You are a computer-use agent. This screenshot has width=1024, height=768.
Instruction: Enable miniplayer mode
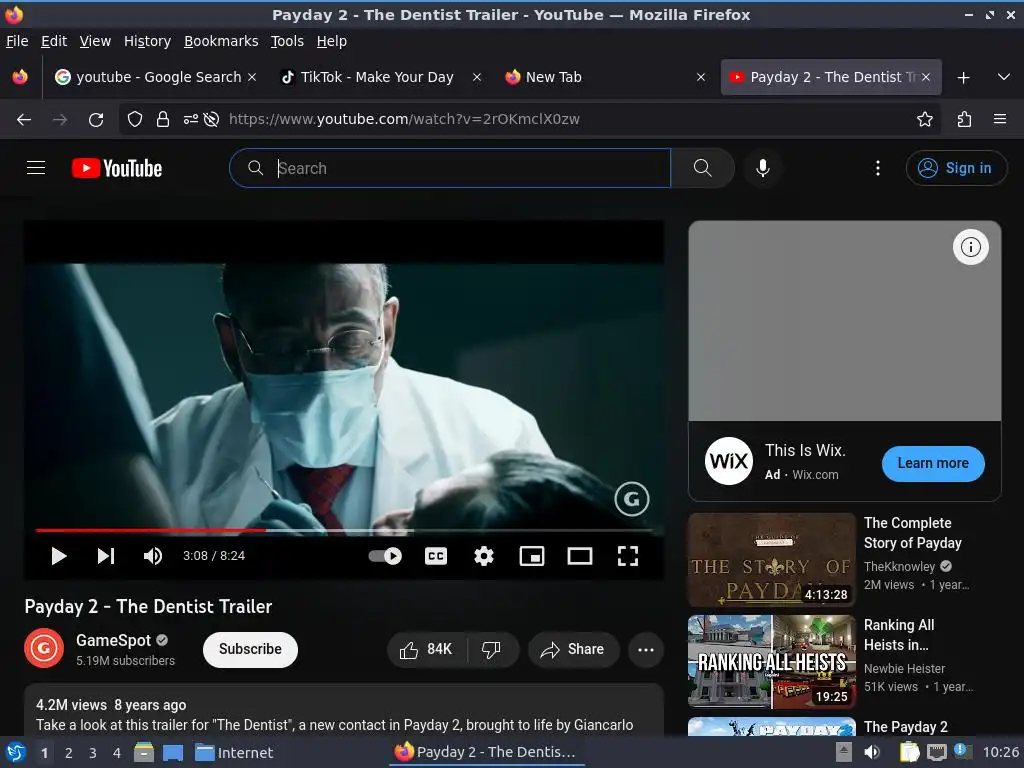pyautogui.click(x=532, y=556)
